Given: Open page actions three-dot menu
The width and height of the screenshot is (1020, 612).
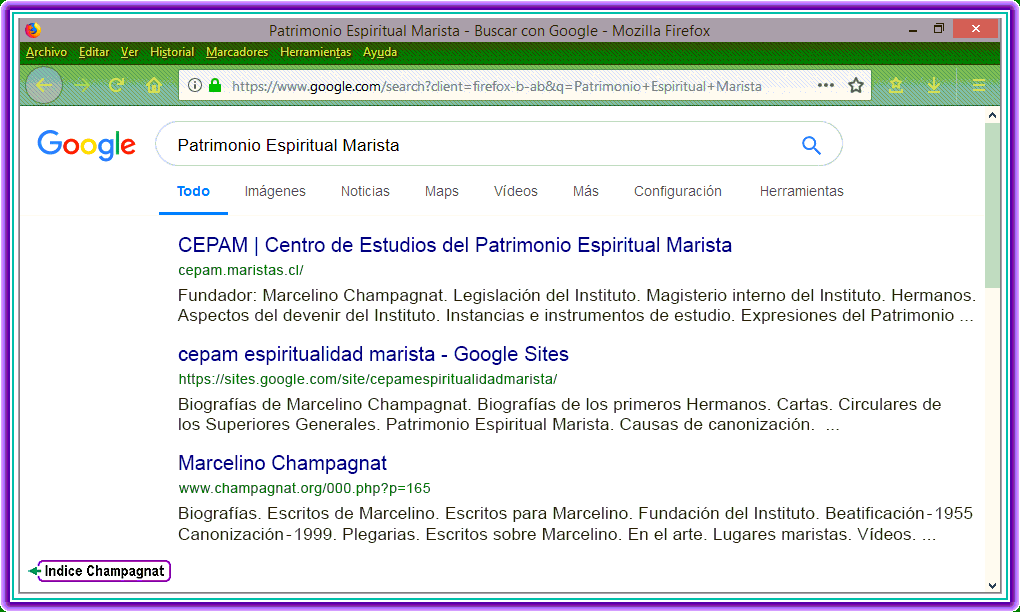Looking at the screenshot, I should [x=825, y=85].
